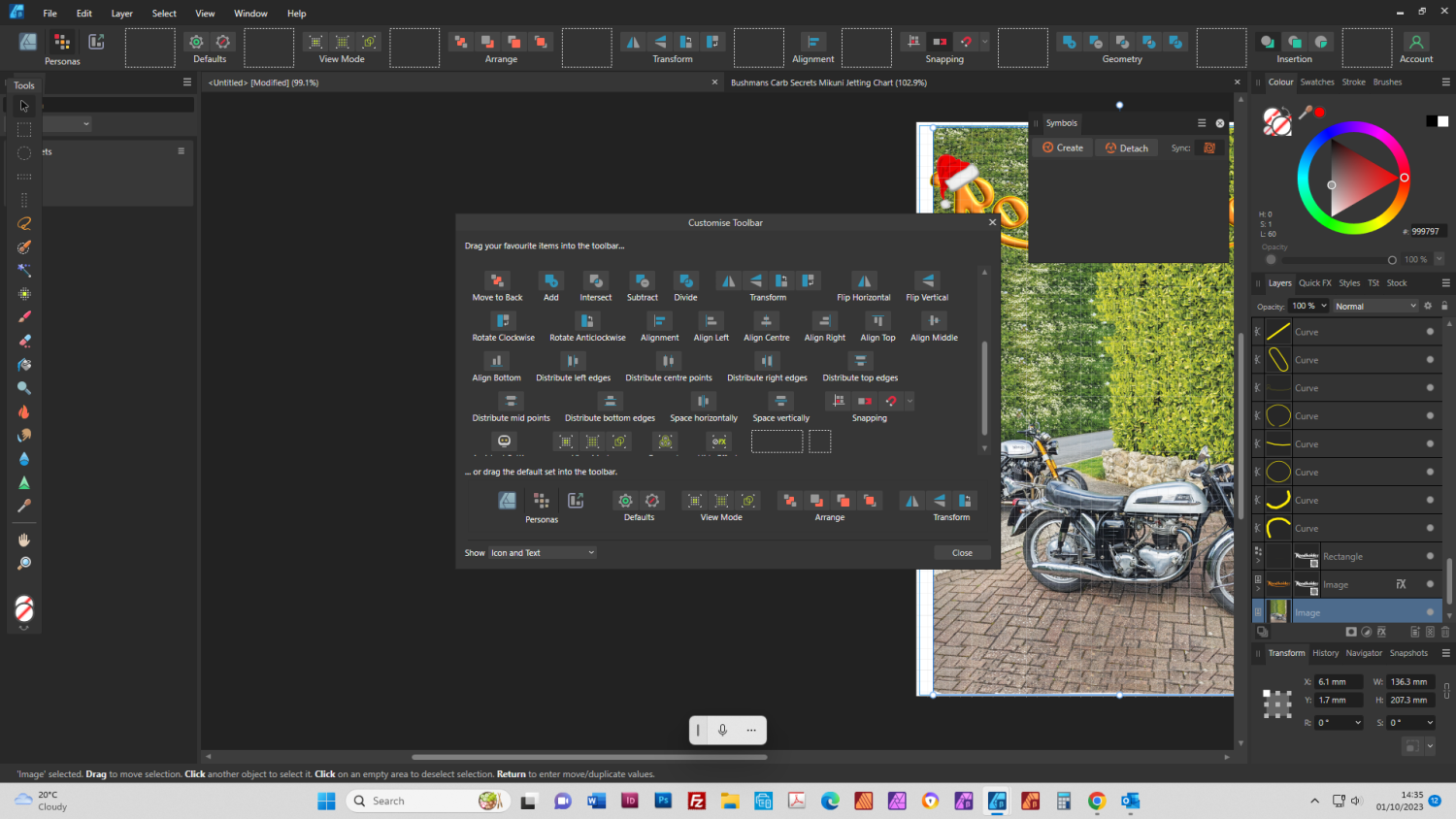Switch to the Quick FX tab

tap(1314, 282)
